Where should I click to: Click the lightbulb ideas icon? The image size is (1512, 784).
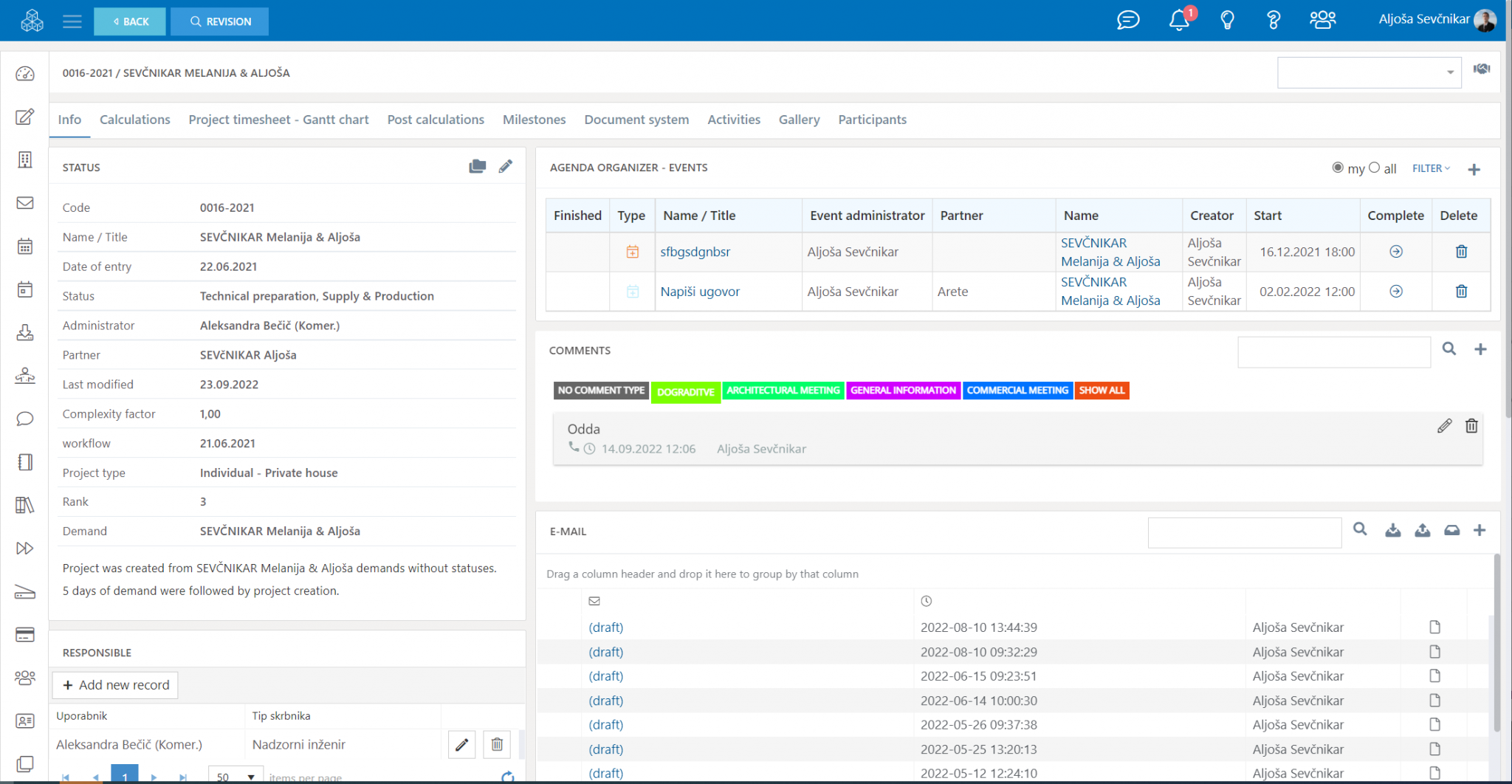(1227, 21)
